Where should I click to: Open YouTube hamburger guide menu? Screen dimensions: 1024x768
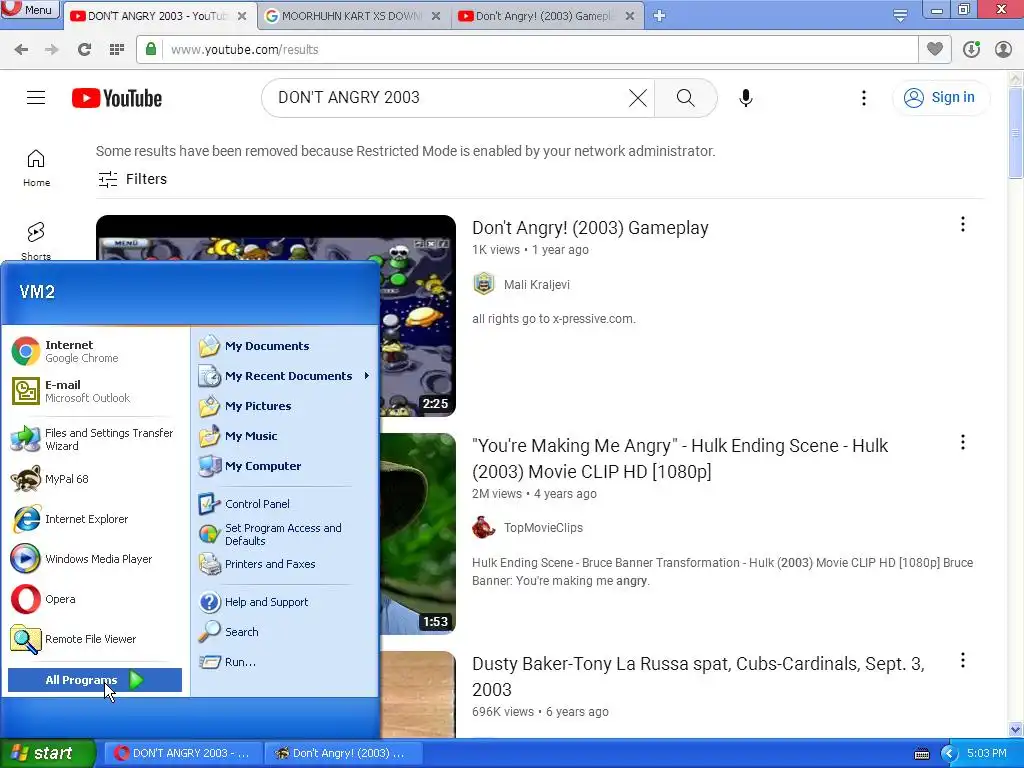(x=36, y=98)
